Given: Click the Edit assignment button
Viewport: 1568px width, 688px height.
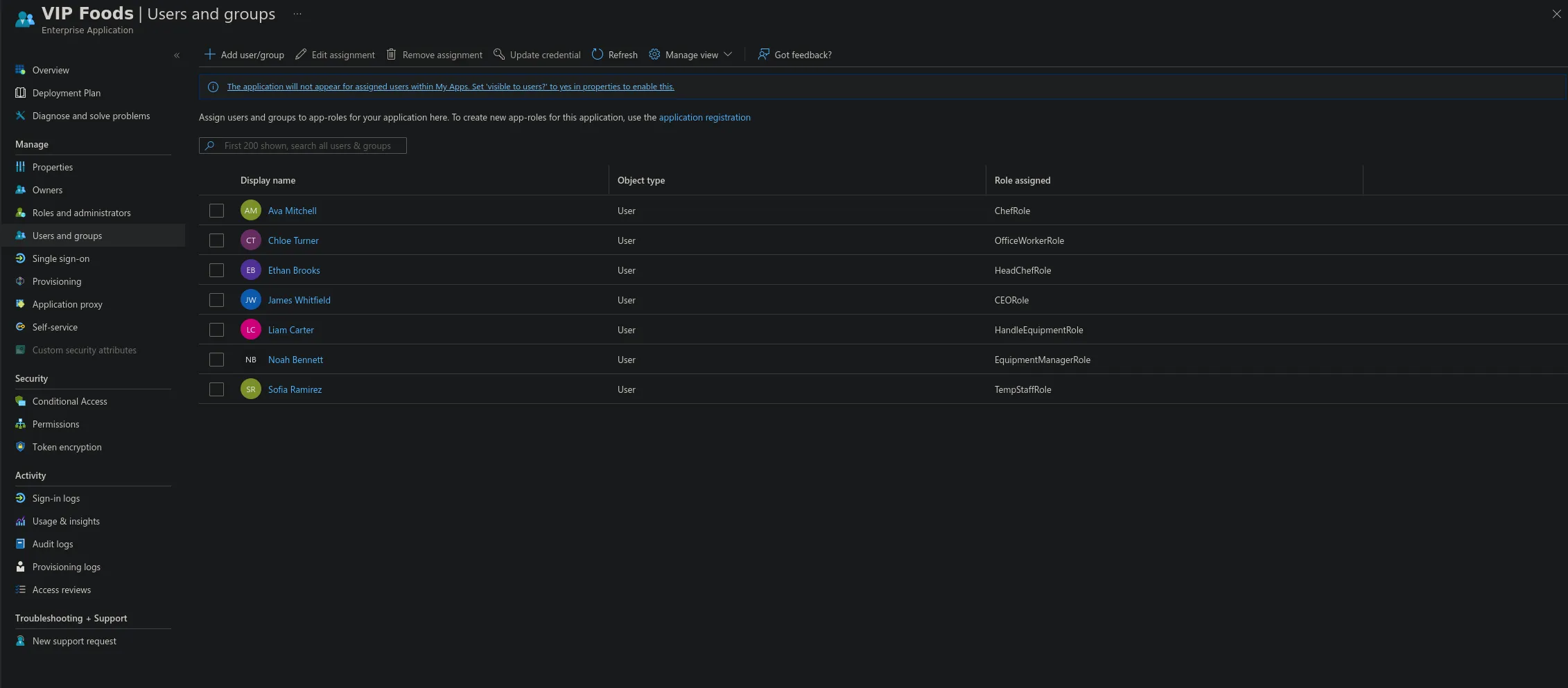Looking at the screenshot, I should coord(335,55).
